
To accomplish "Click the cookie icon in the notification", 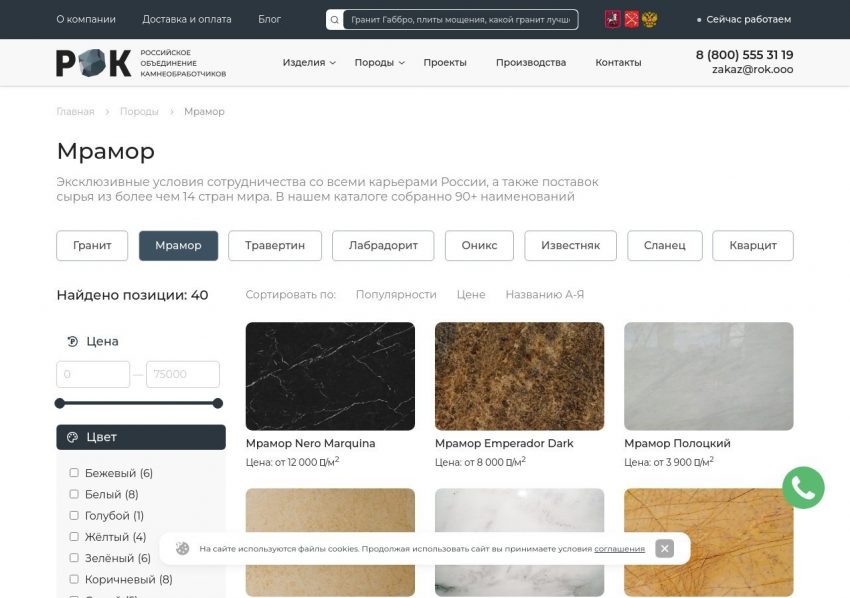I will (182, 549).
